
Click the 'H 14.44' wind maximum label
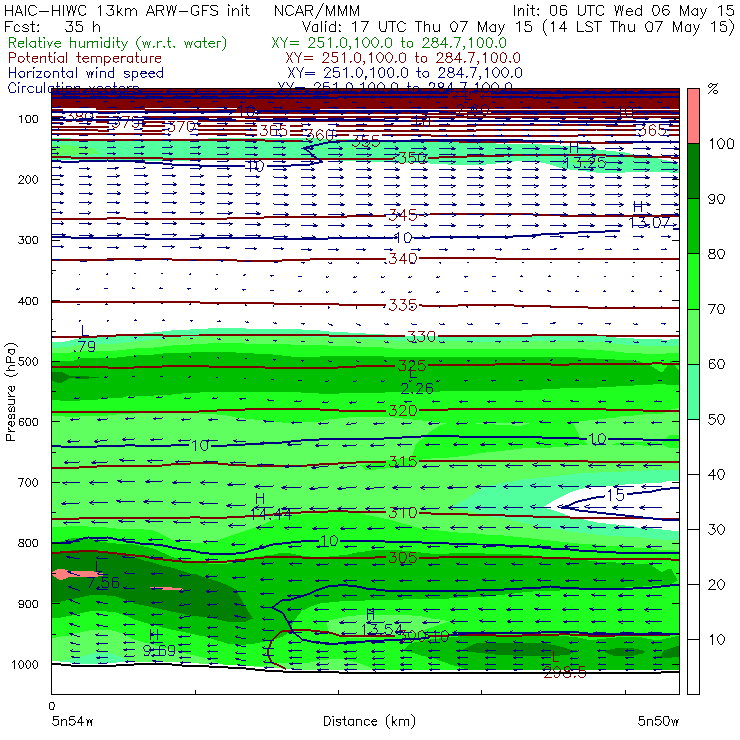(270, 506)
